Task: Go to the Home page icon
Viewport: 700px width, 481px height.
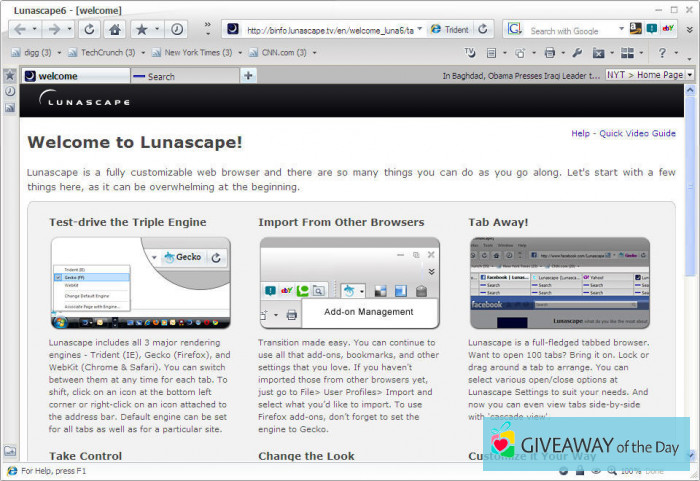Action: (x=115, y=30)
